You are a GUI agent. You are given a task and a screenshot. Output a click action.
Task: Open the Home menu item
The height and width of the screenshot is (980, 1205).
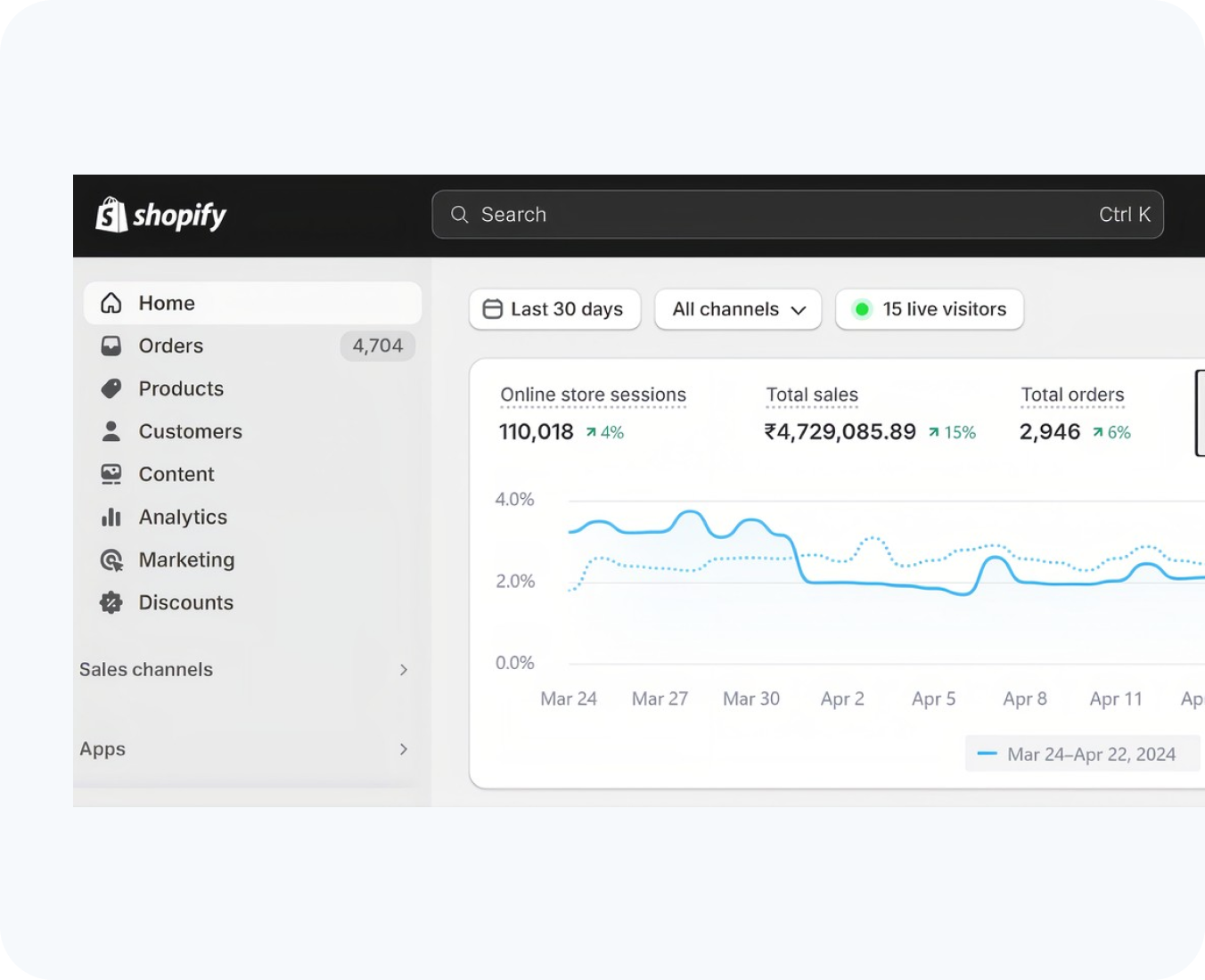point(253,303)
